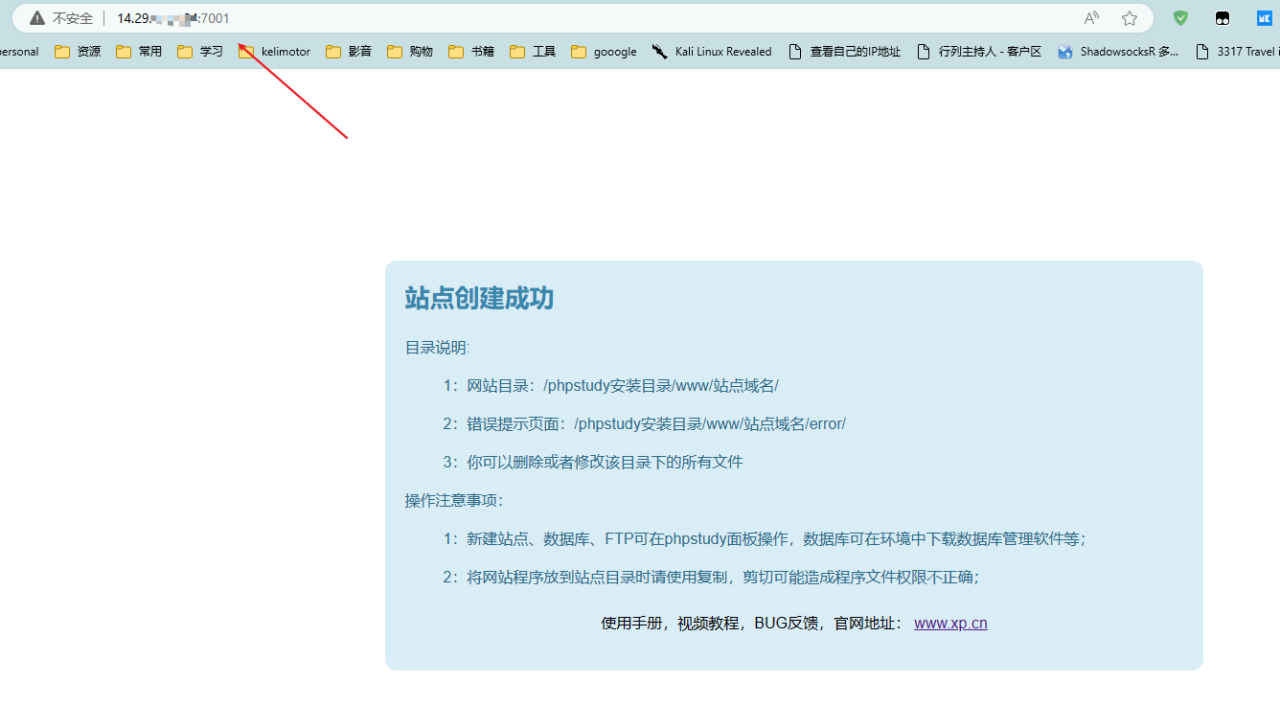
Task: Open the 常用 bookmarks folder
Action: [139, 51]
